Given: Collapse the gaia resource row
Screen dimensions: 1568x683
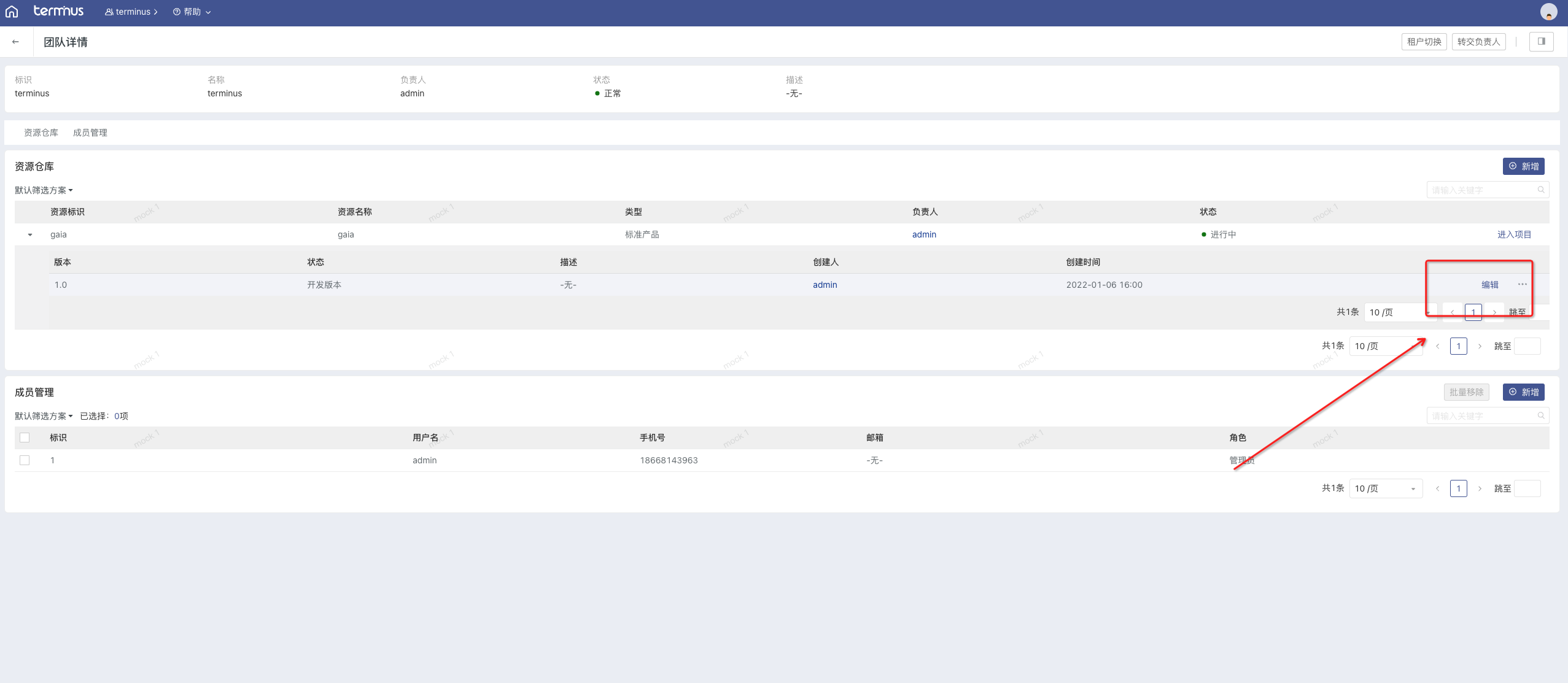Looking at the screenshot, I should pos(30,234).
